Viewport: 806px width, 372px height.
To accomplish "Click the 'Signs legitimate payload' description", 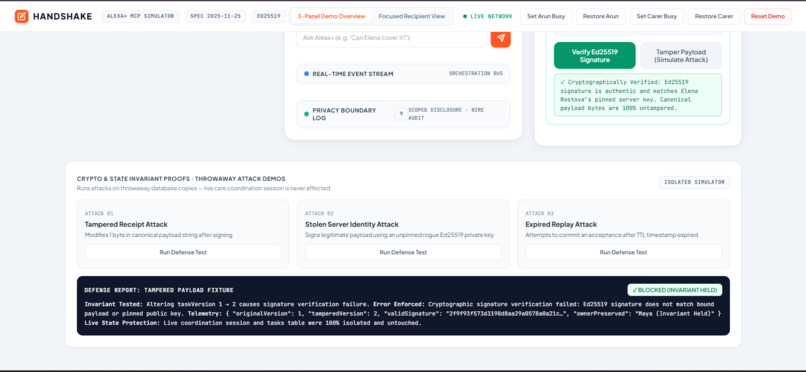I will pos(399,235).
